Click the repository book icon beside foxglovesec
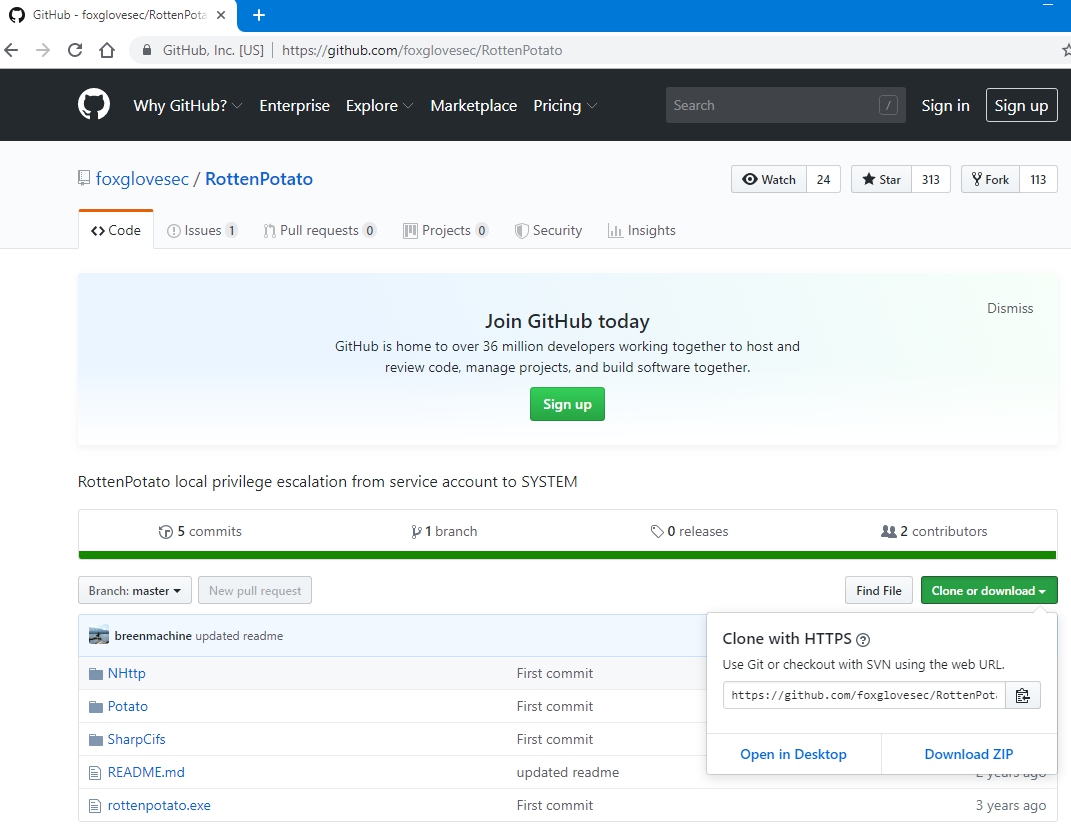The image size is (1071, 825). 84,178
